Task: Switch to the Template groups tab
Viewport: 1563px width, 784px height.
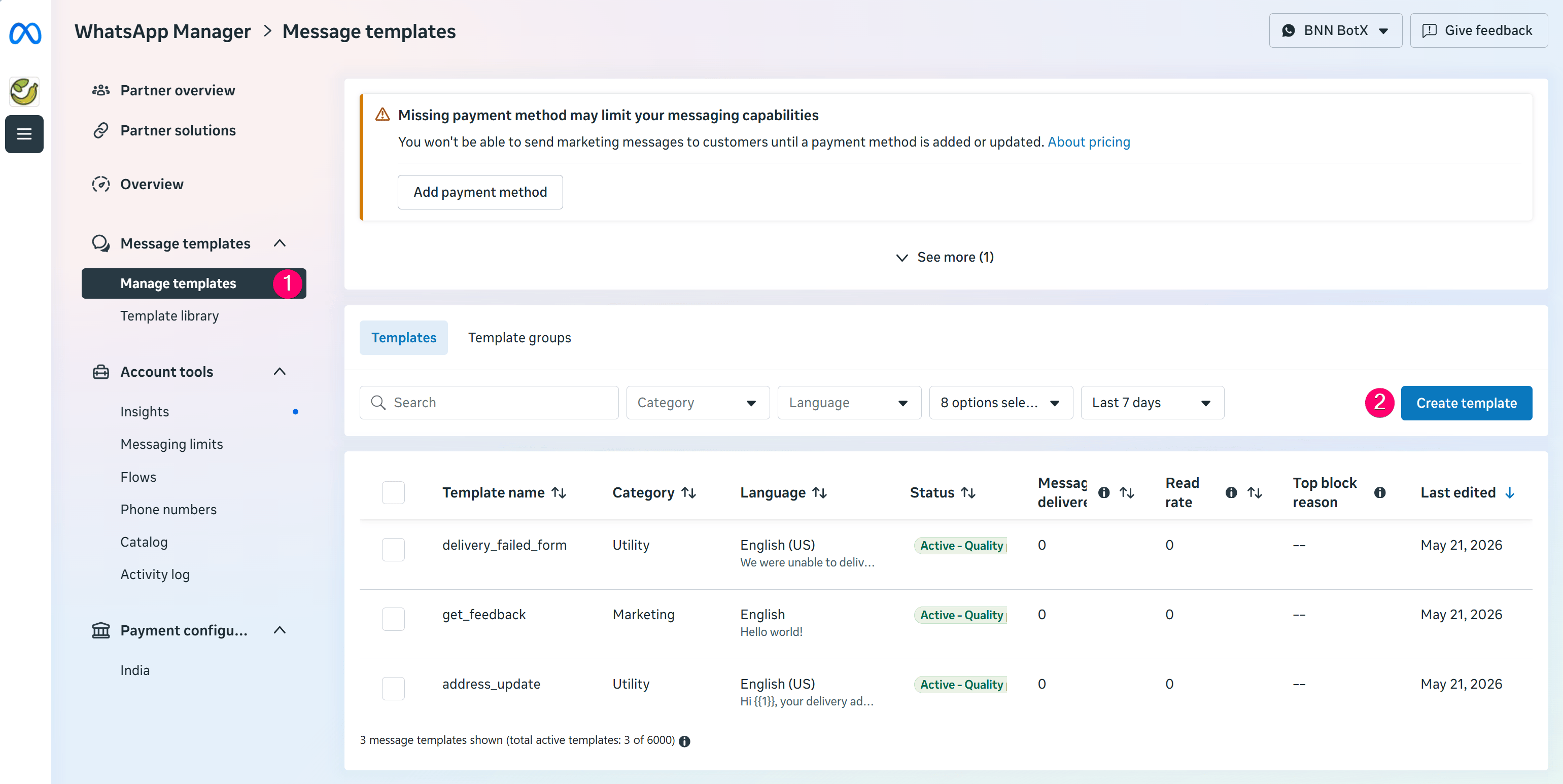Action: point(519,338)
